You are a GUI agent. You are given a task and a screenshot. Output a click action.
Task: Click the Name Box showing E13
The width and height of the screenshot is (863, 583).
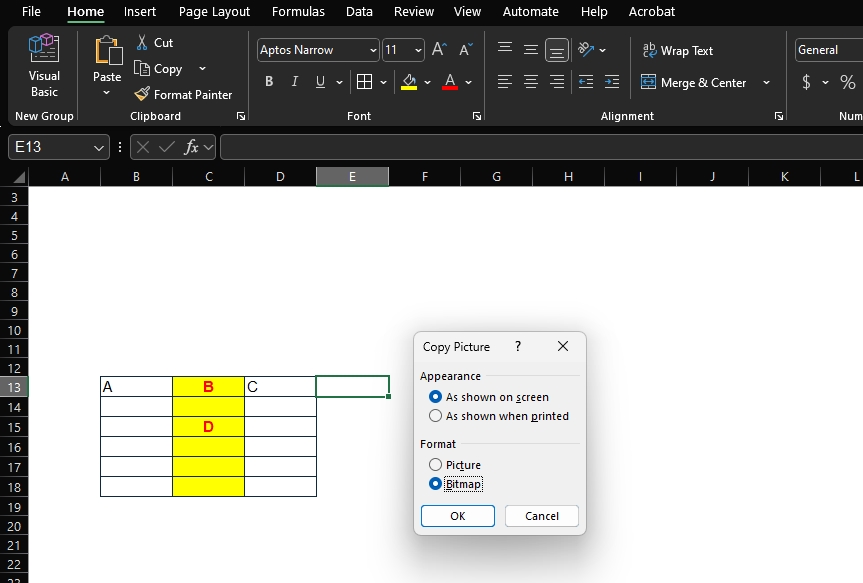click(50, 147)
